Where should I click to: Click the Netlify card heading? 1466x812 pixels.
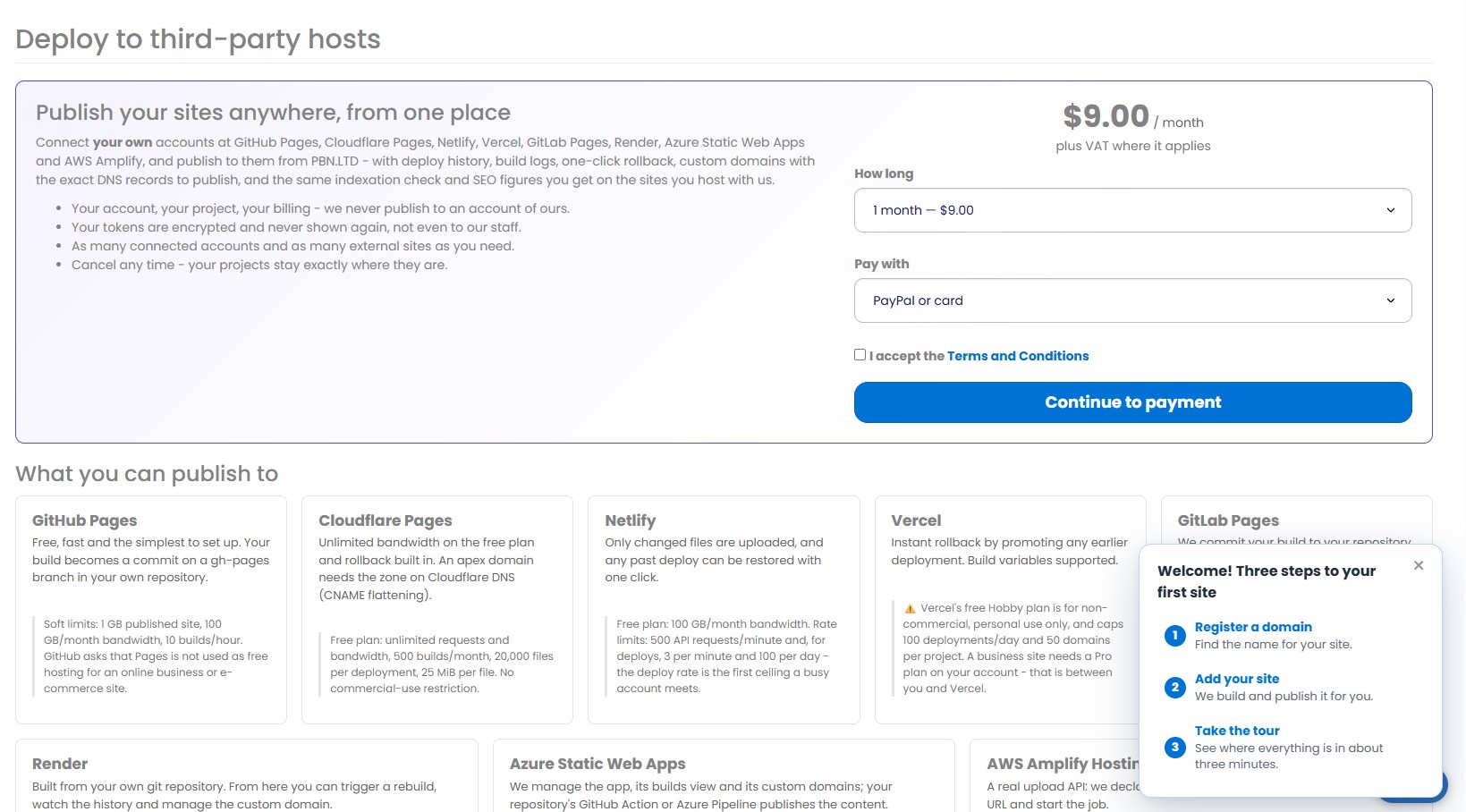[x=631, y=520]
